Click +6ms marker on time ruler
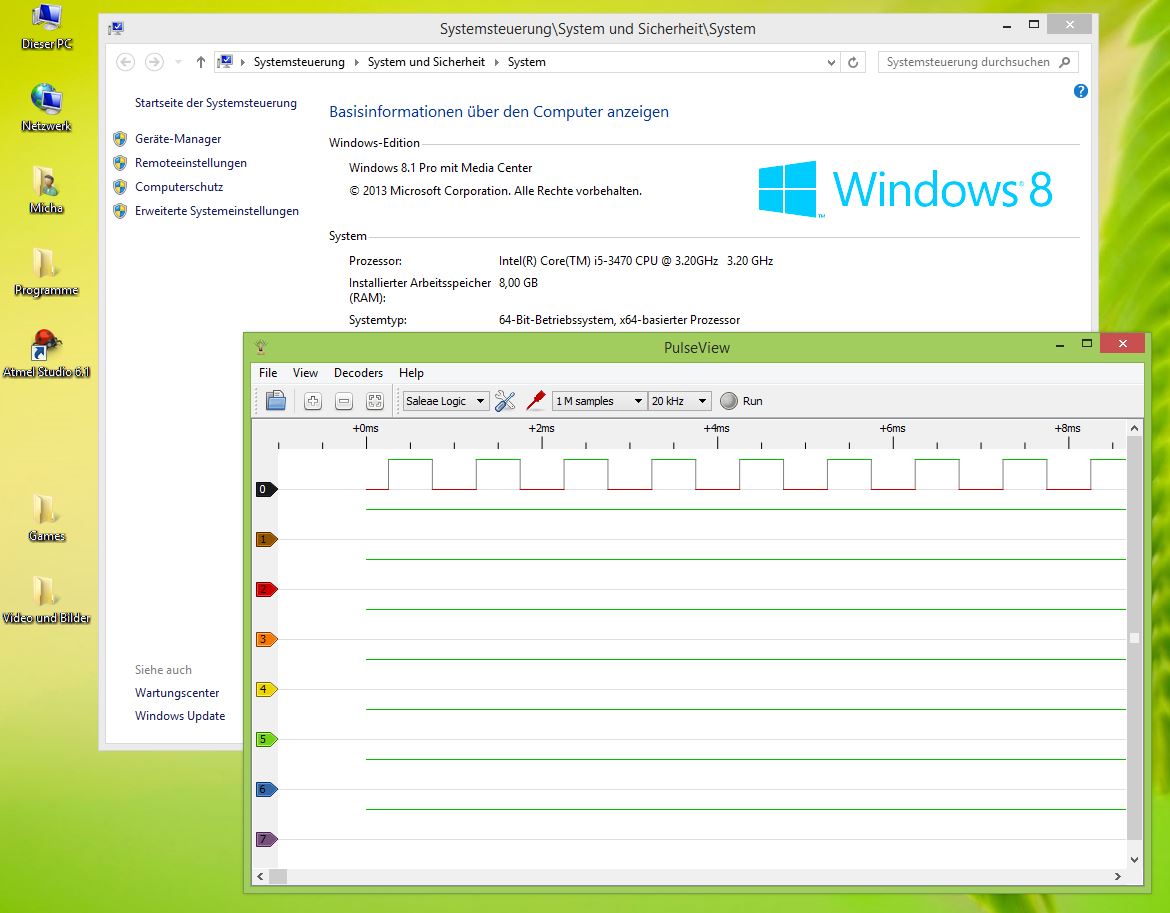Viewport: 1170px width, 913px height. click(892, 428)
